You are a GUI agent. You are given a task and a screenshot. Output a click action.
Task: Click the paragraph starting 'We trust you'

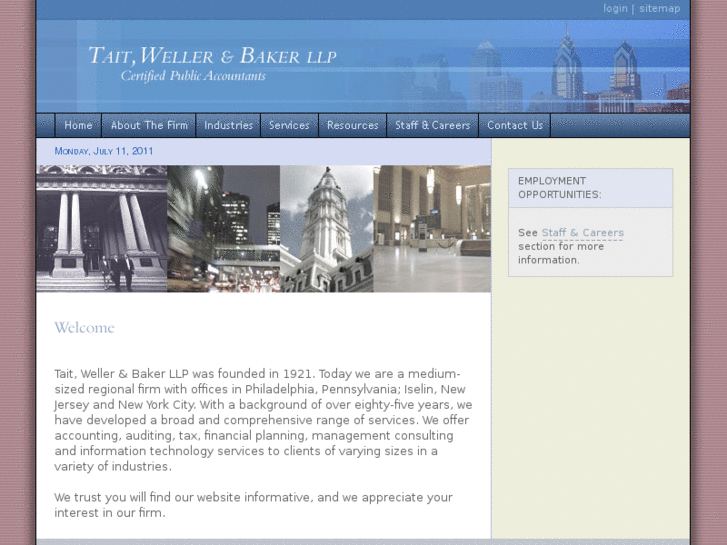coord(253,505)
